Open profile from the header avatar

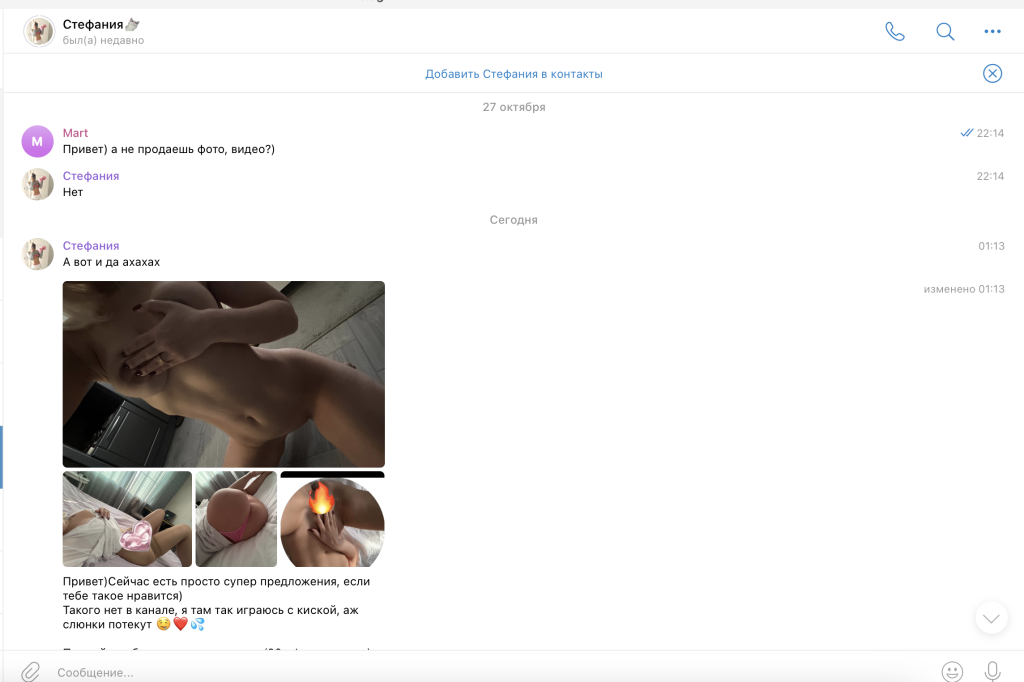(x=39, y=32)
